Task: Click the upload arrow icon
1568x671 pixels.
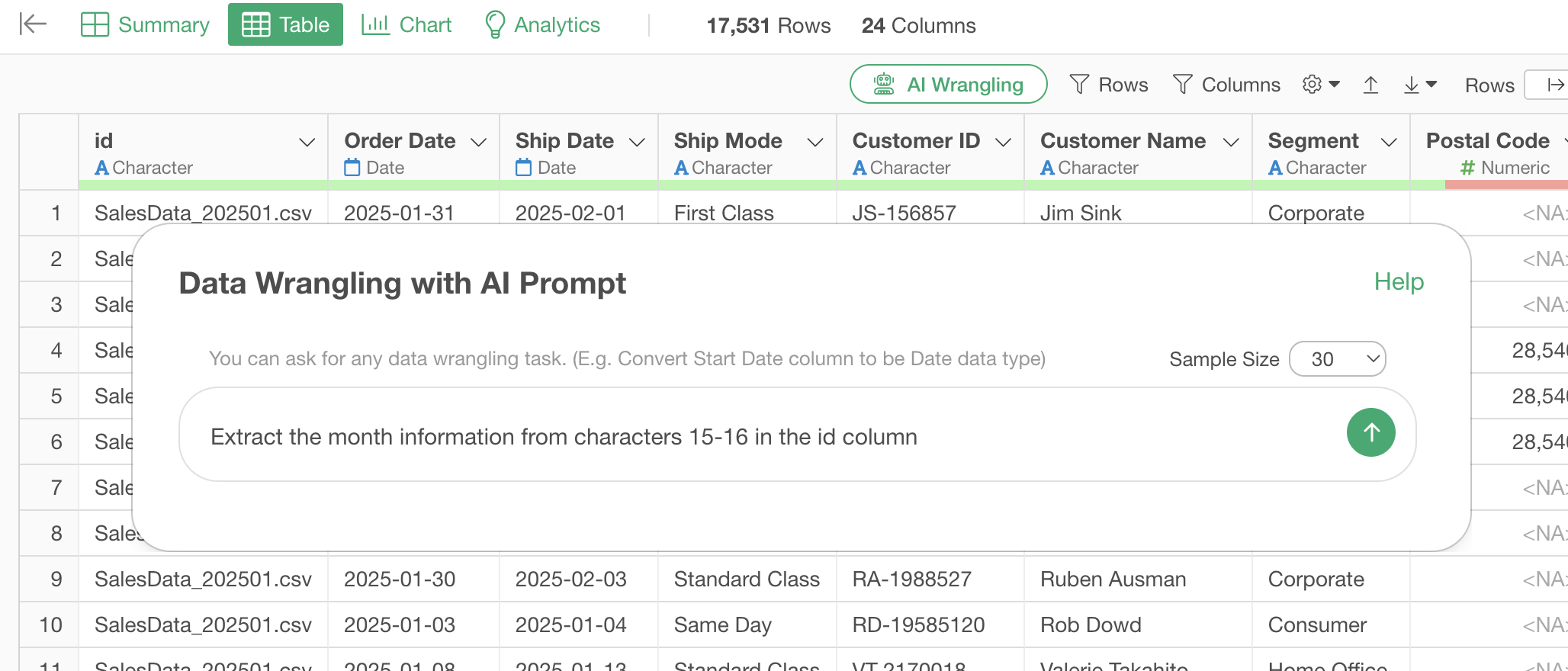Action: [x=1370, y=85]
